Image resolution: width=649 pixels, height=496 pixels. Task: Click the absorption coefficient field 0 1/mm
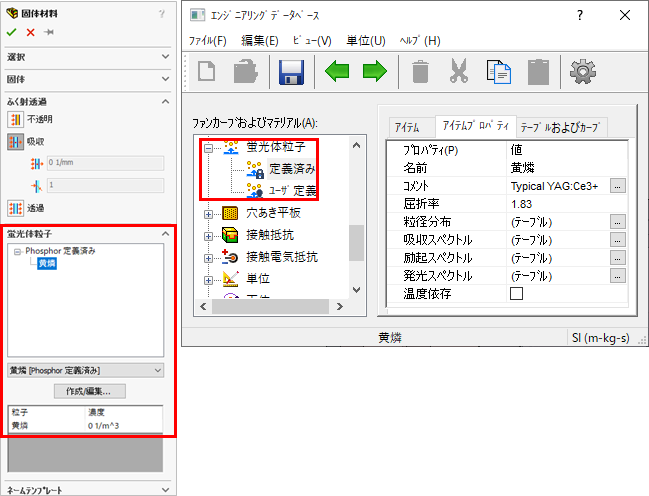106,163
